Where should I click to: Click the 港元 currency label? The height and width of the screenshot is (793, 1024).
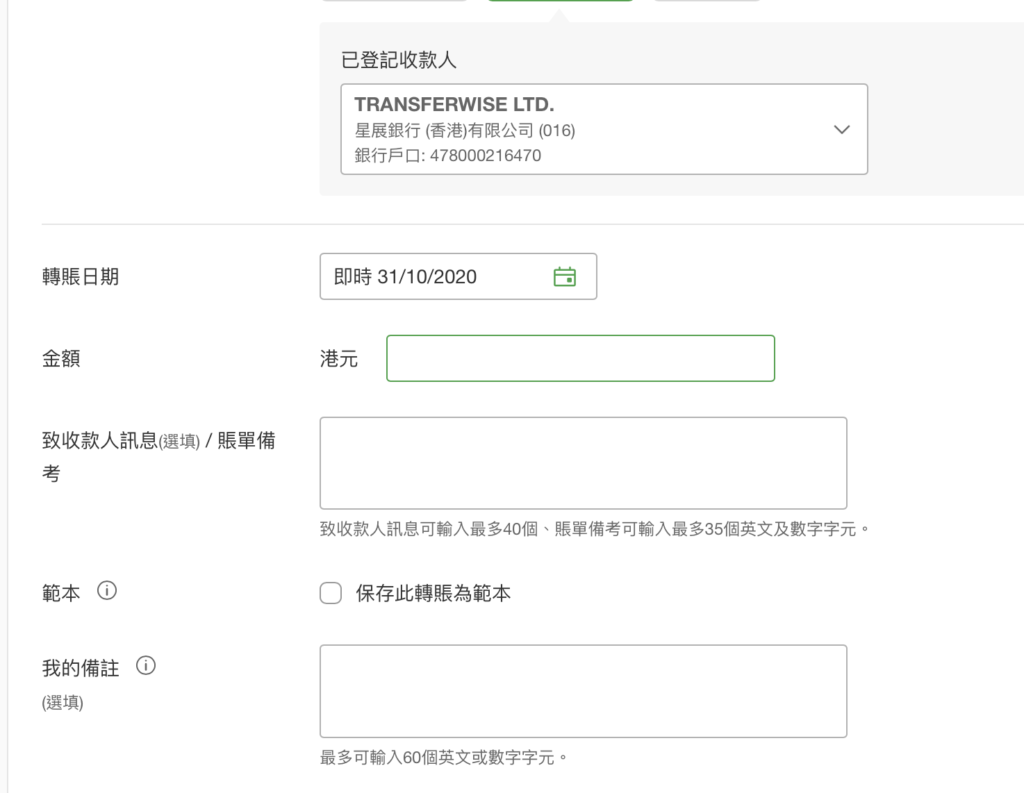click(339, 359)
